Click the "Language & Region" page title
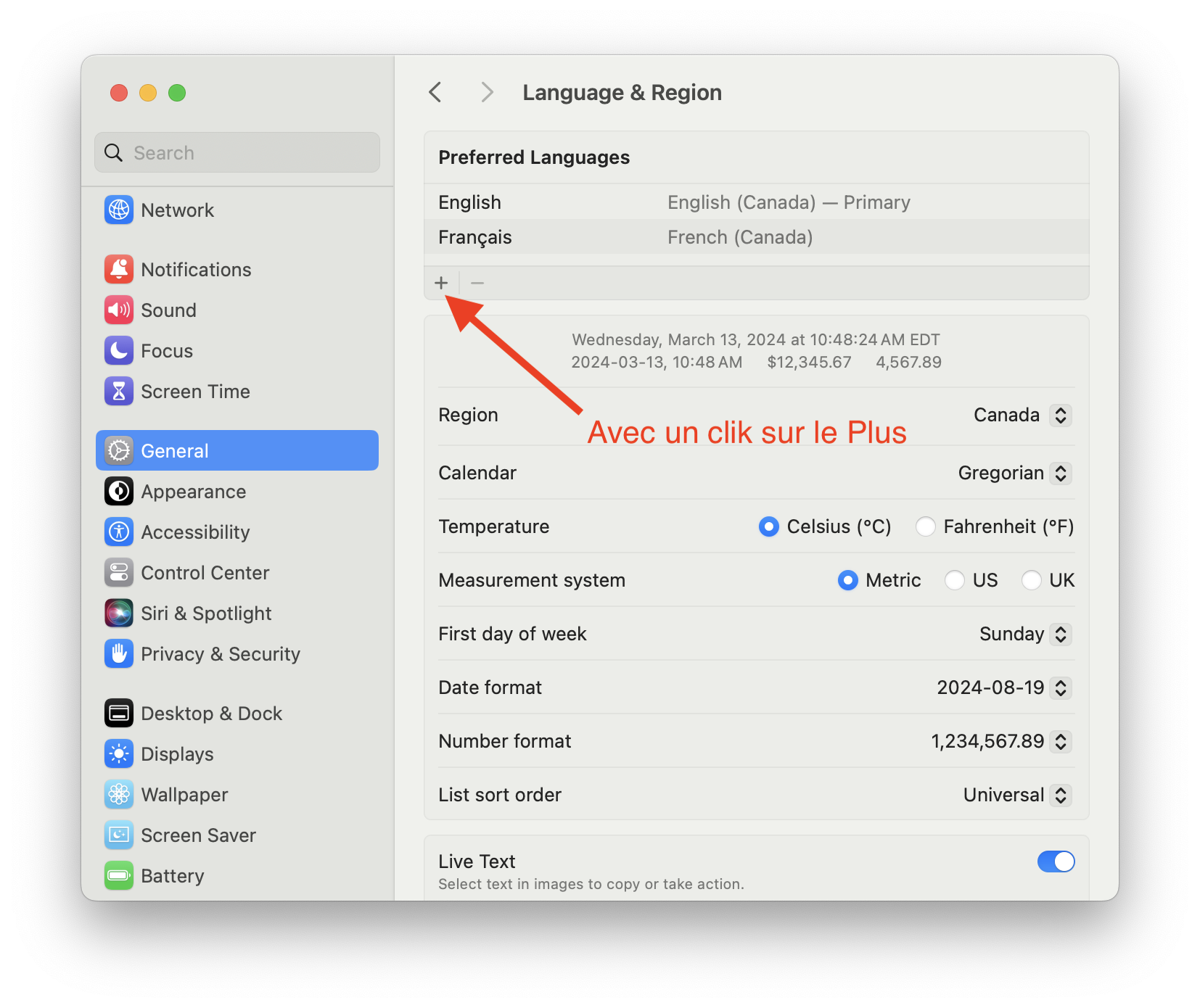Image resolution: width=1200 pixels, height=1008 pixels. click(x=622, y=93)
